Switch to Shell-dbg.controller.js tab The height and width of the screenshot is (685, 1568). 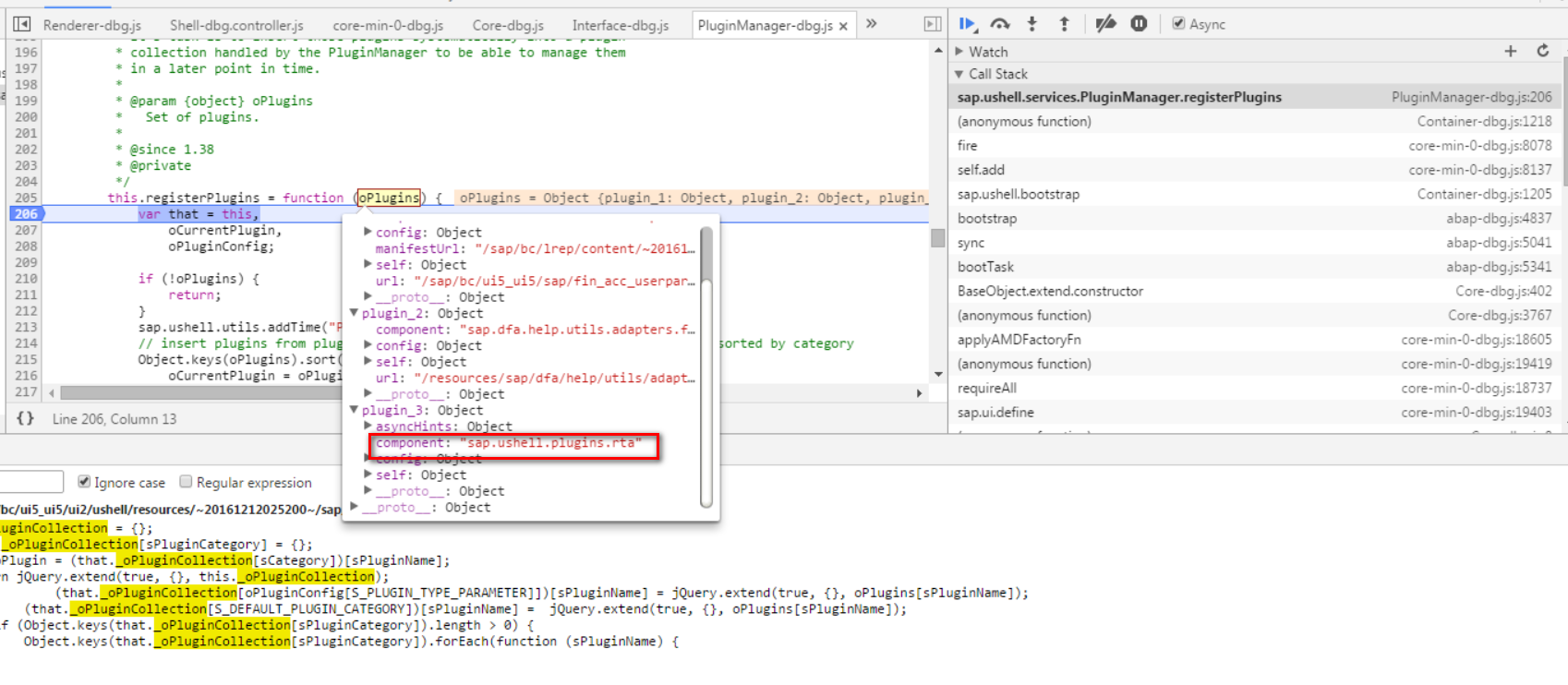pyautogui.click(x=236, y=25)
